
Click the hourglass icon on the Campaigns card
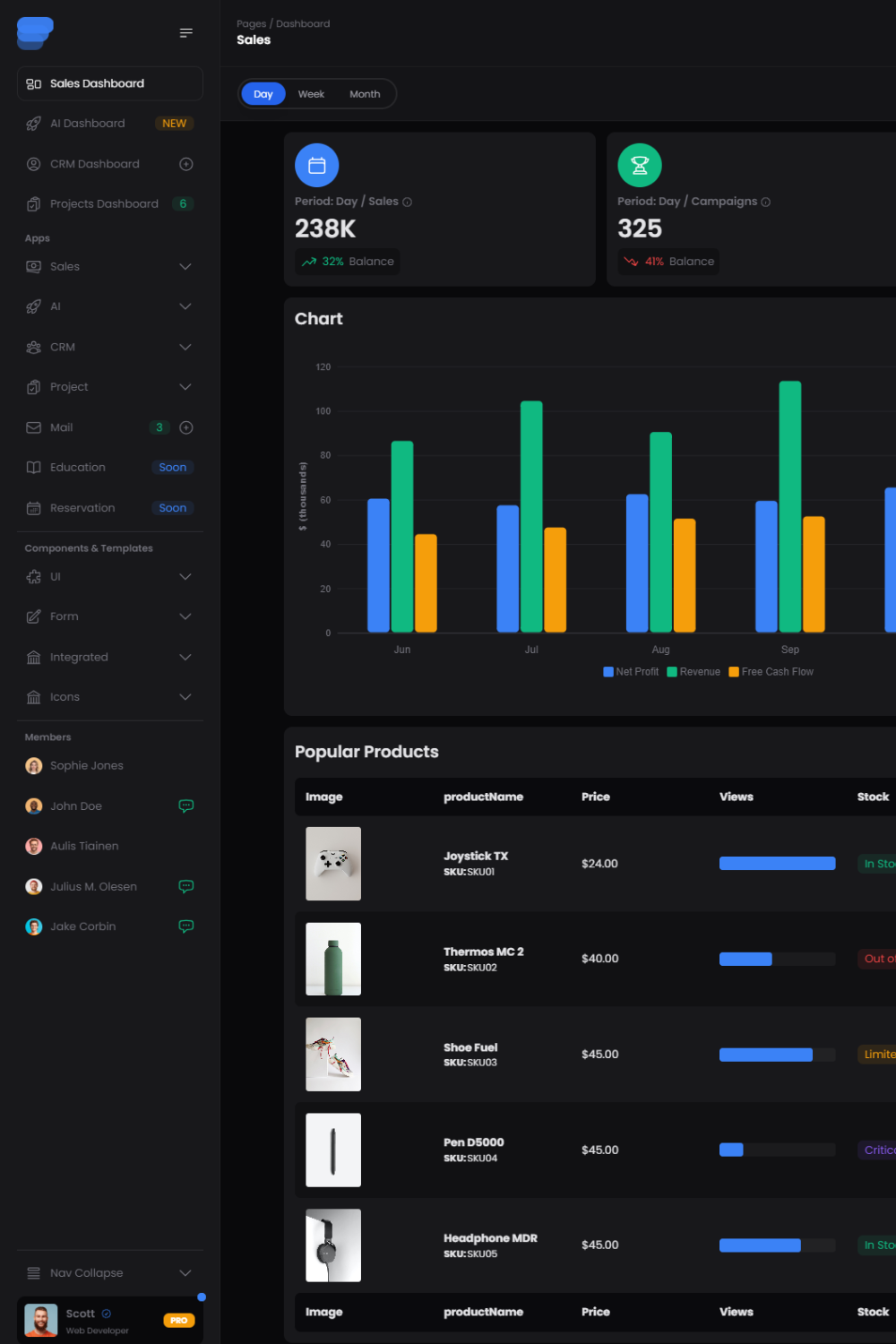[640, 165]
